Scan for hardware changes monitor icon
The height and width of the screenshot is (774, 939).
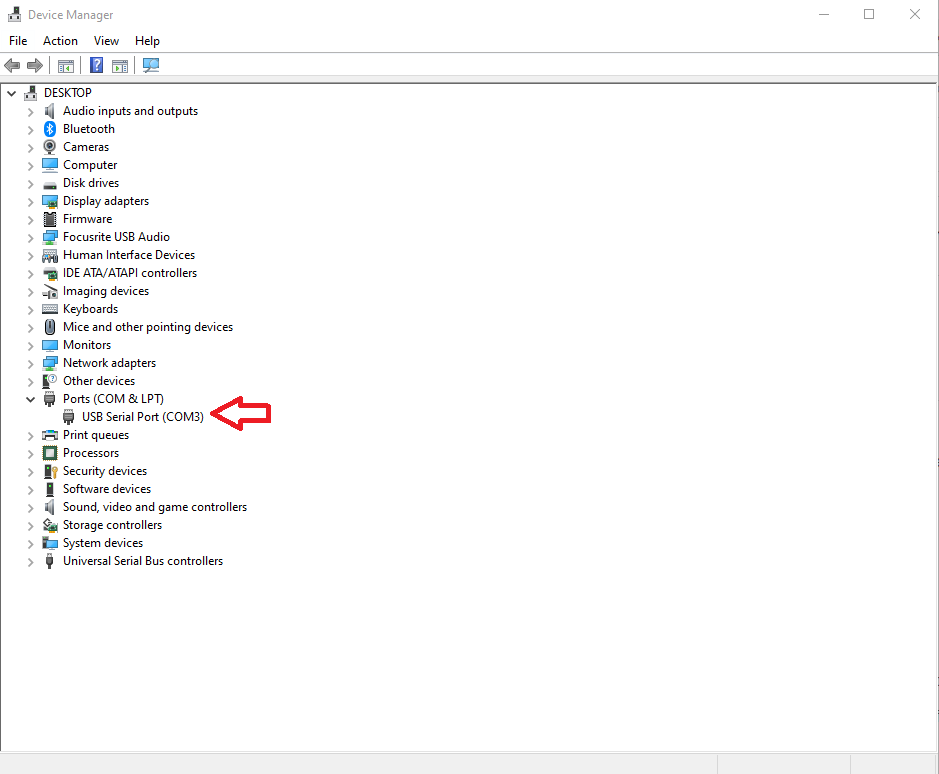click(151, 65)
